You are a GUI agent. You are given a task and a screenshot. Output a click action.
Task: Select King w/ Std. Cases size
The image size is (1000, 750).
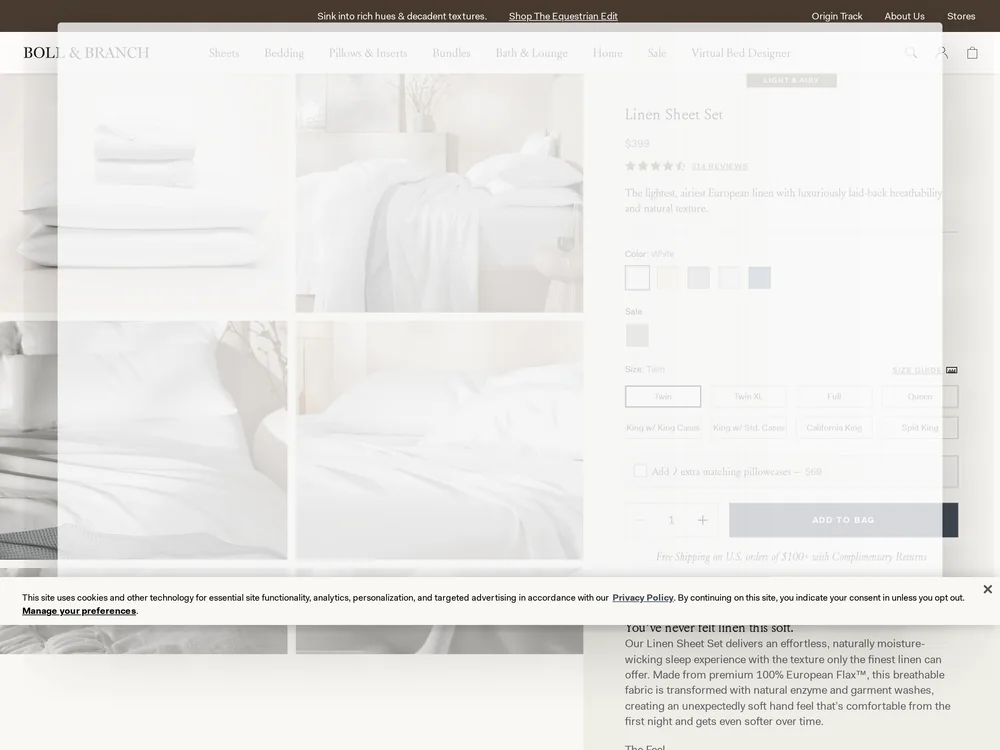[748, 428]
